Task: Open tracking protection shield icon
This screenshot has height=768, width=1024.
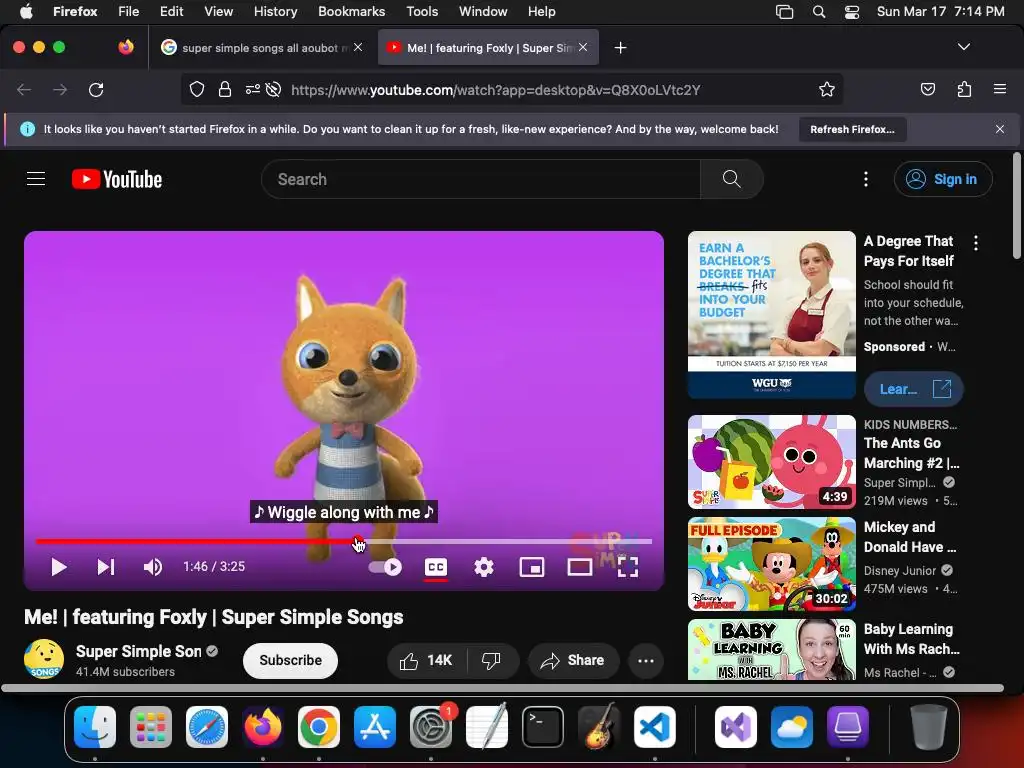Action: pos(197,89)
